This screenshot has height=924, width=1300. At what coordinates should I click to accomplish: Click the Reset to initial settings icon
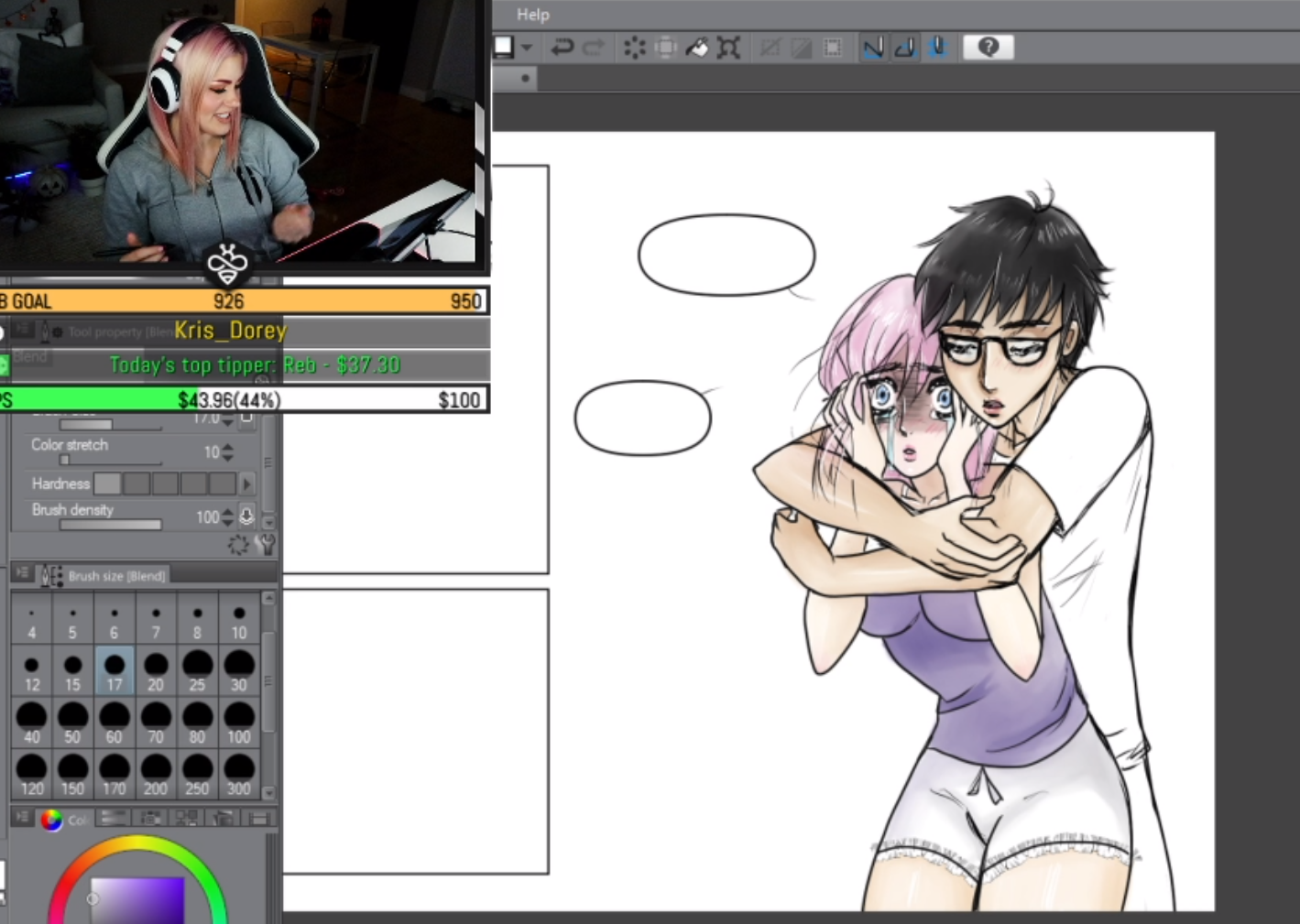(238, 545)
